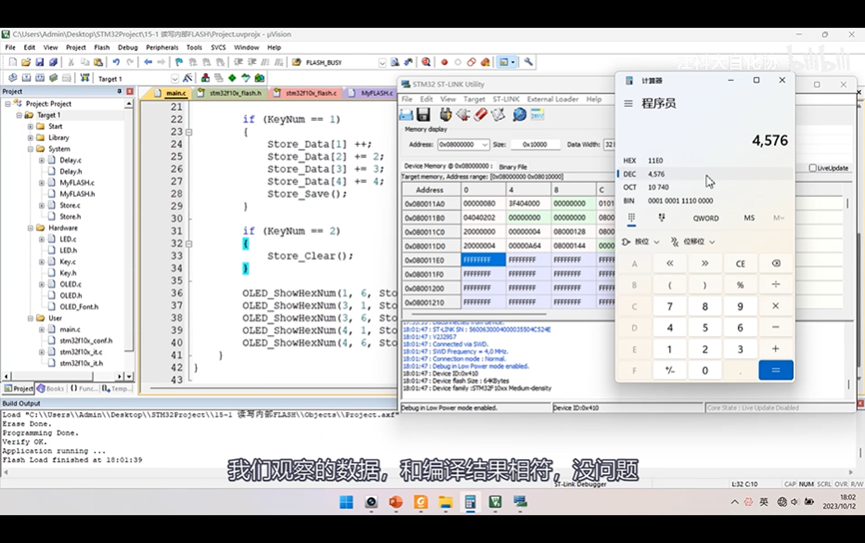Switch to stm32f10x_flash.h editor tab
The width and height of the screenshot is (865, 543).
point(230,93)
